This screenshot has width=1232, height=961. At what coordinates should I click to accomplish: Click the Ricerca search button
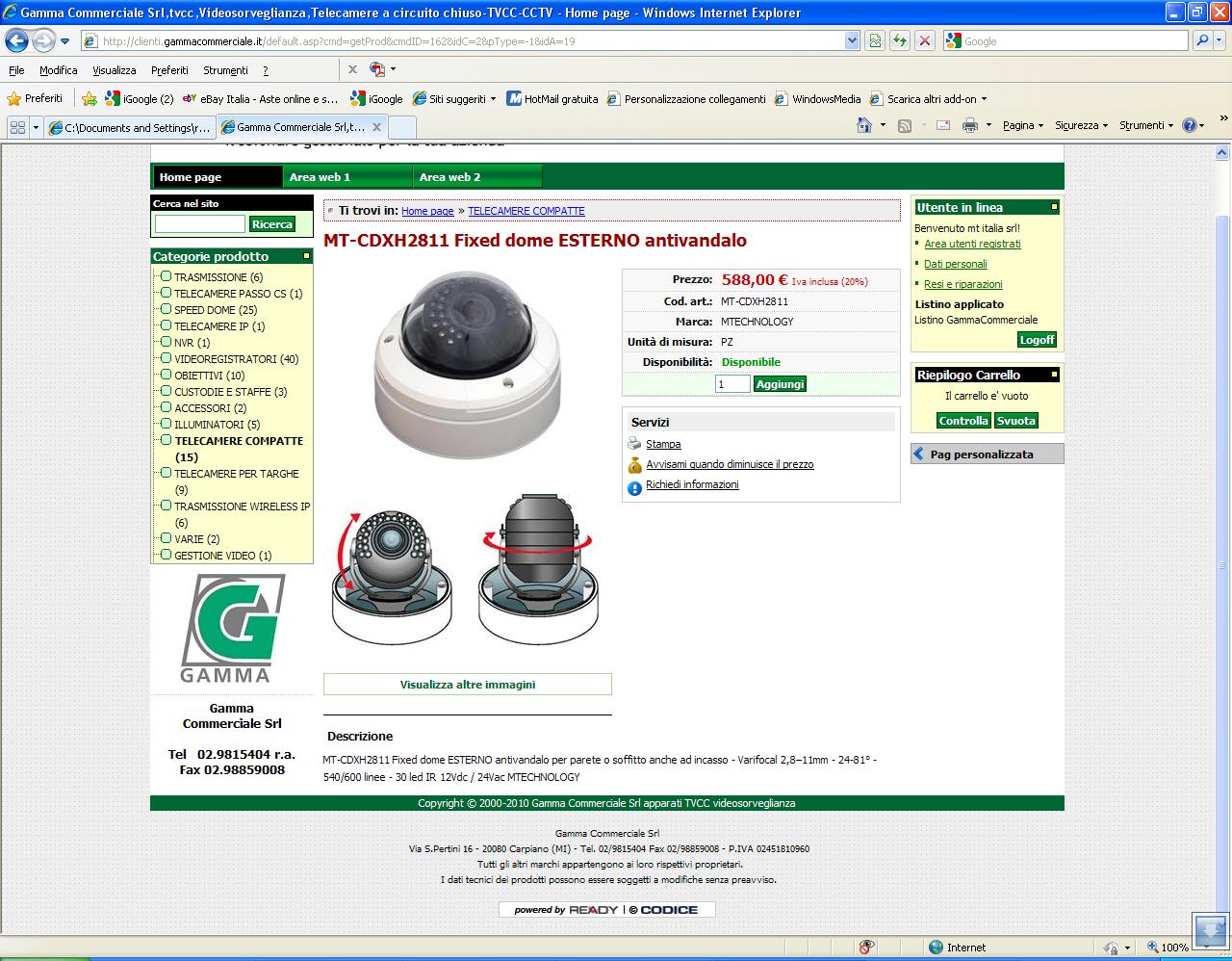click(272, 224)
